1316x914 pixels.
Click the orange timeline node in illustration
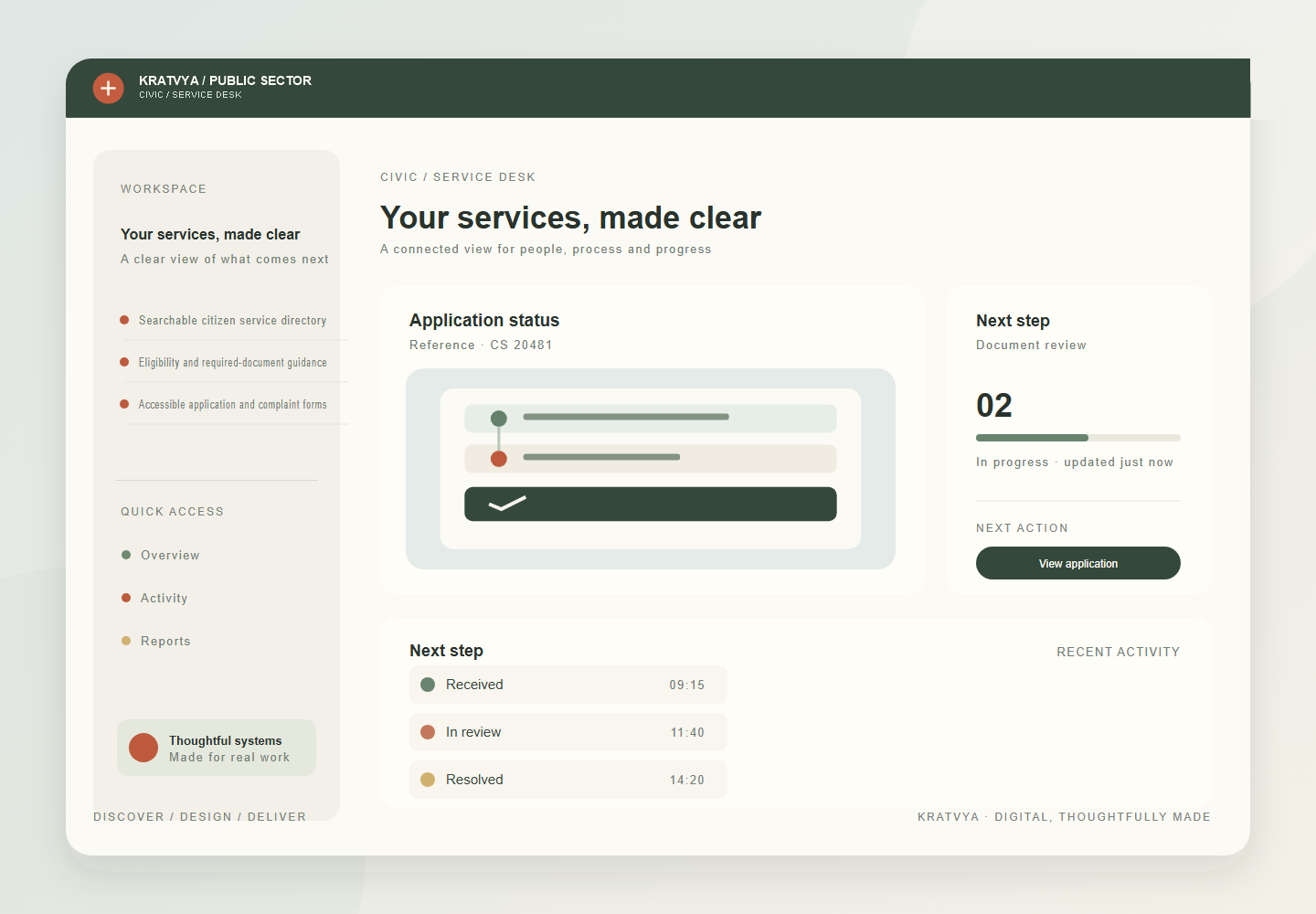[x=499, y=459]
